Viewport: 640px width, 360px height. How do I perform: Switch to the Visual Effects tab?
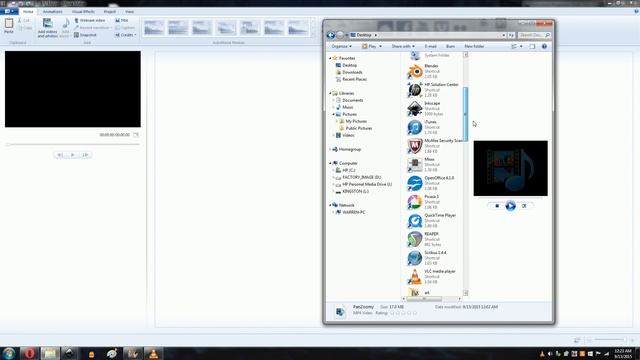[x=83, y=11]
